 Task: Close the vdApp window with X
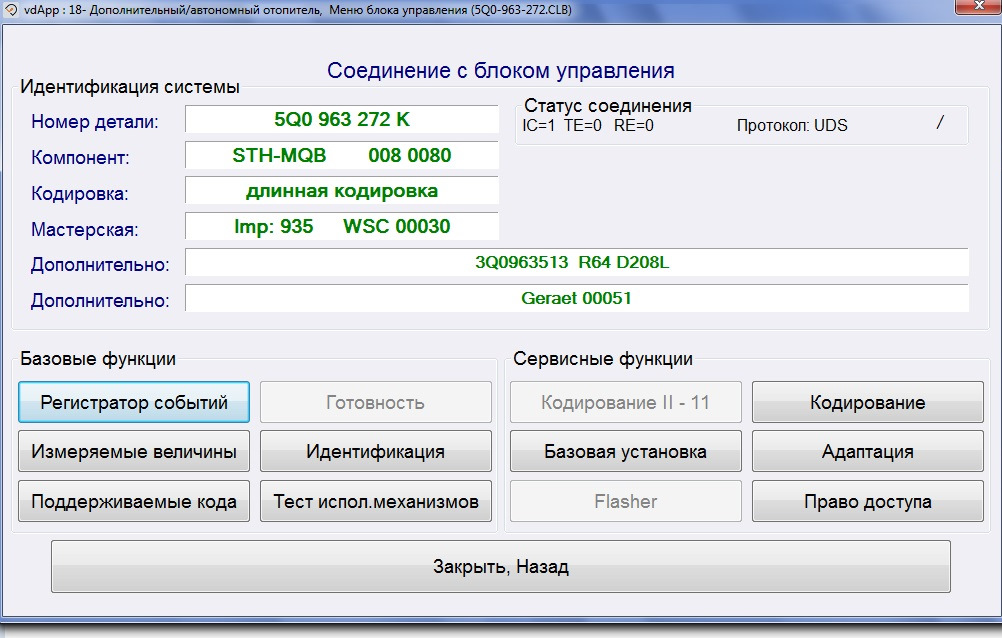(978, 6)
